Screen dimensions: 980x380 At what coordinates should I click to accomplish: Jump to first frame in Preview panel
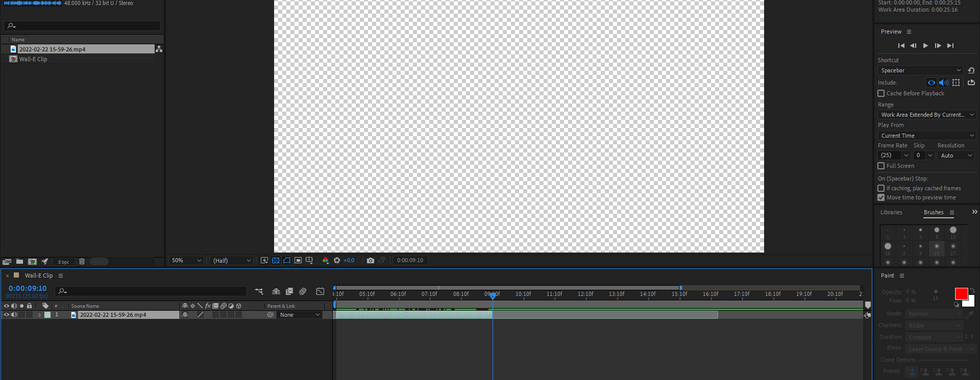click(901, 46)
